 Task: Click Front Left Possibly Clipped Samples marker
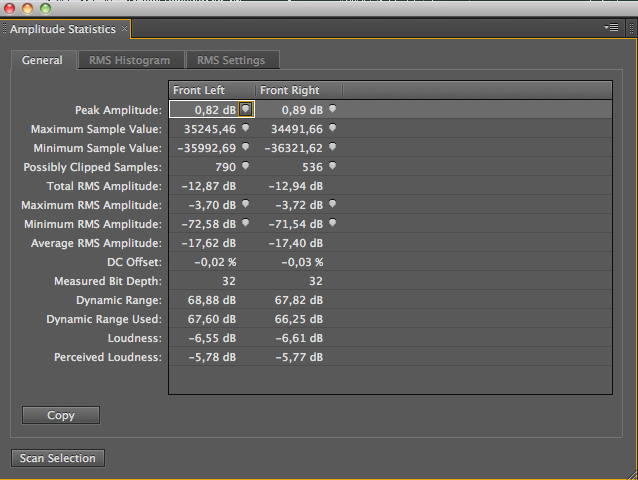(x=246, y=166)
